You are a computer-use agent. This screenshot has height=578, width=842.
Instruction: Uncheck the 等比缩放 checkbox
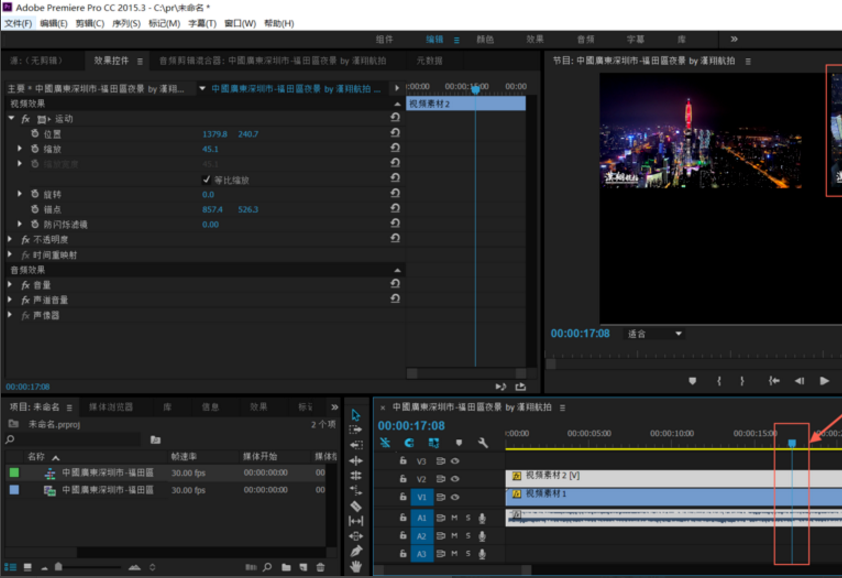[x=207, y=180]
